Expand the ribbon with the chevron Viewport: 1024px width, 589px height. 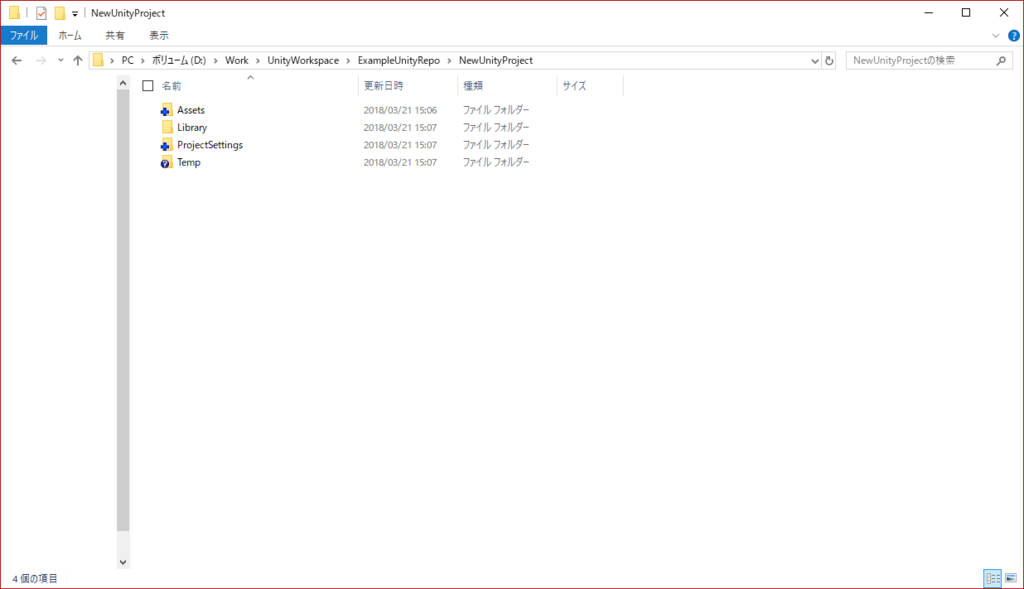[995, 36]
